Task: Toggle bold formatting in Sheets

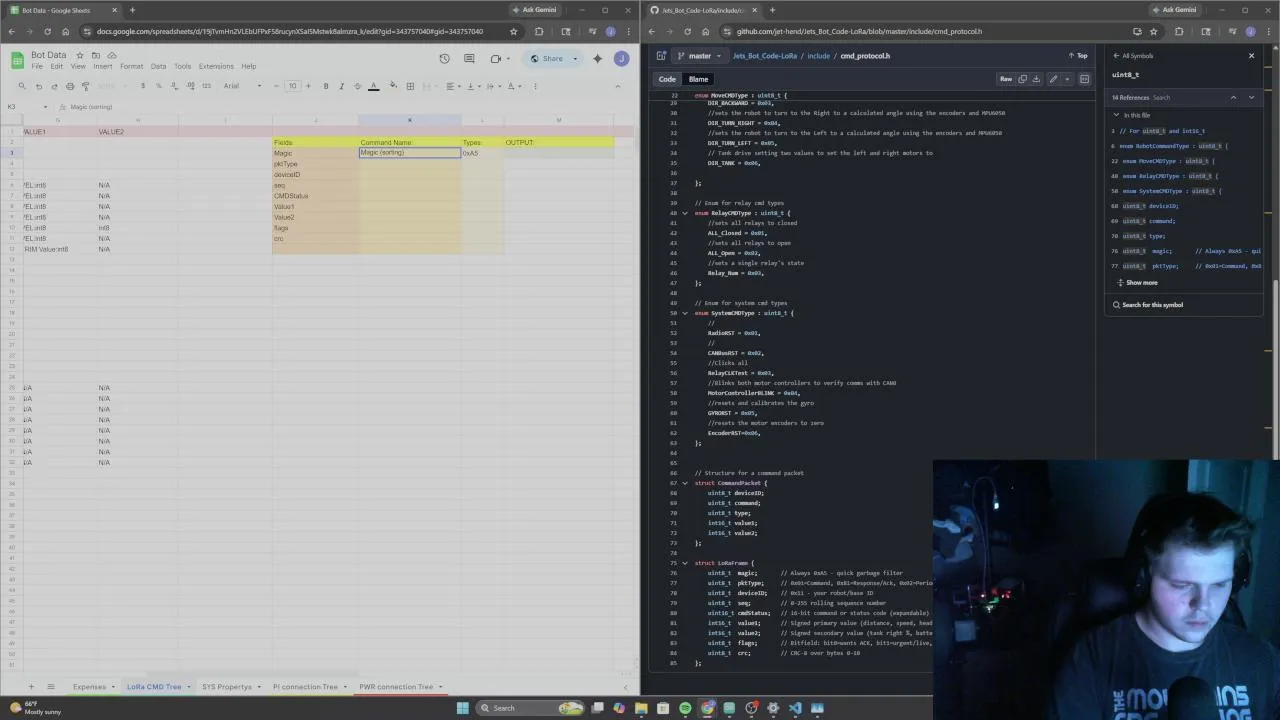Action: [x=326, y=86]
